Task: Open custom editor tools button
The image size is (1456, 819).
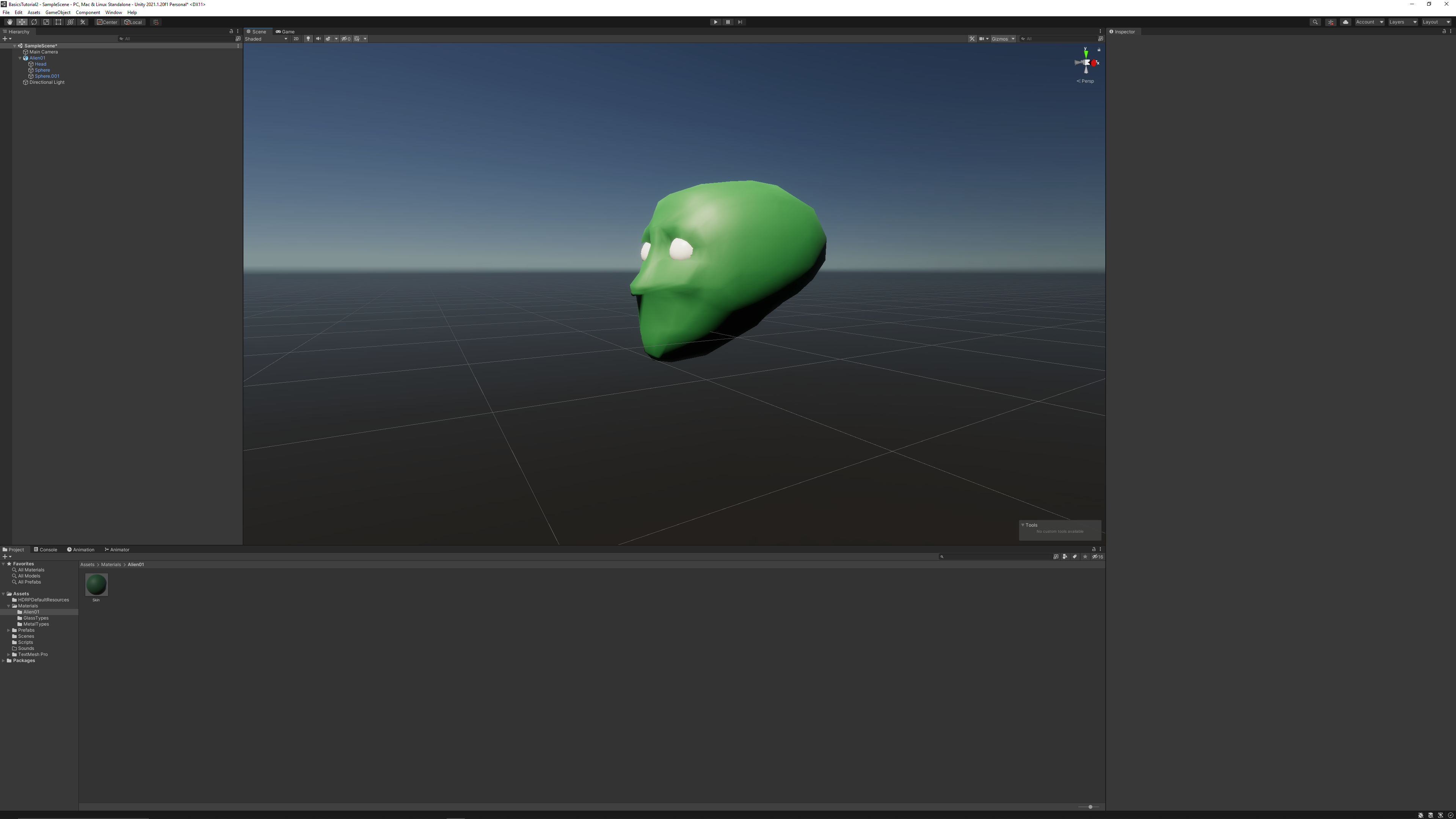Action: tap(83, 22)
